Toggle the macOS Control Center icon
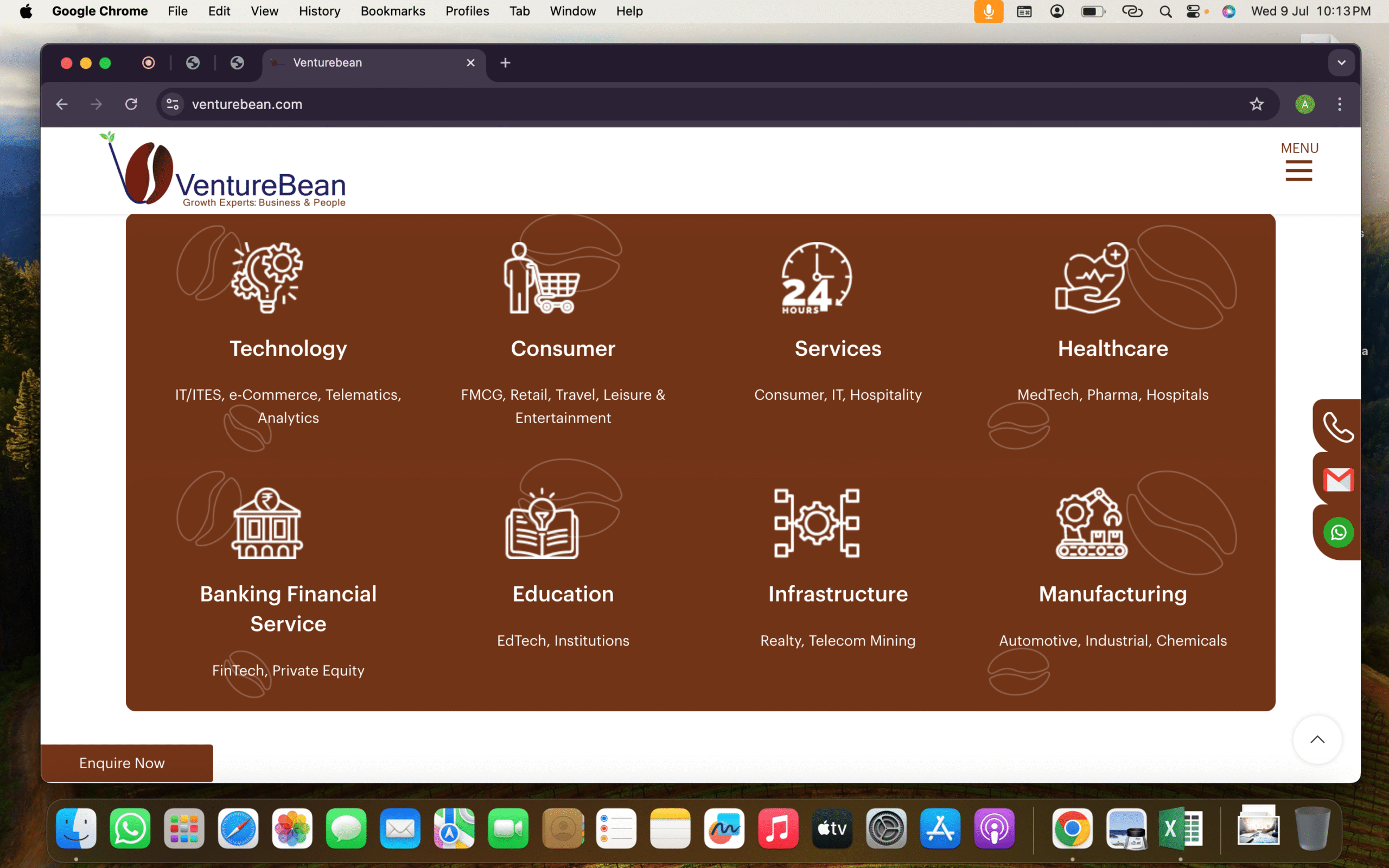This screenshot has width=1389, height=868. [1193, 11]
